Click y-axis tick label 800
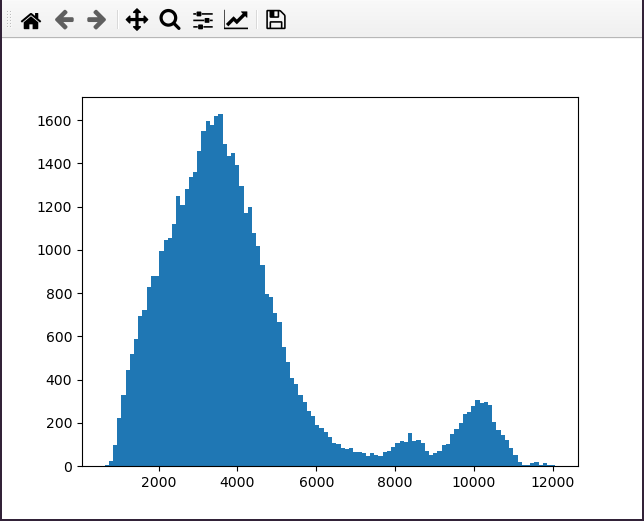The height and width of the screenshot is (521, 644). click(x=59, y=294)
